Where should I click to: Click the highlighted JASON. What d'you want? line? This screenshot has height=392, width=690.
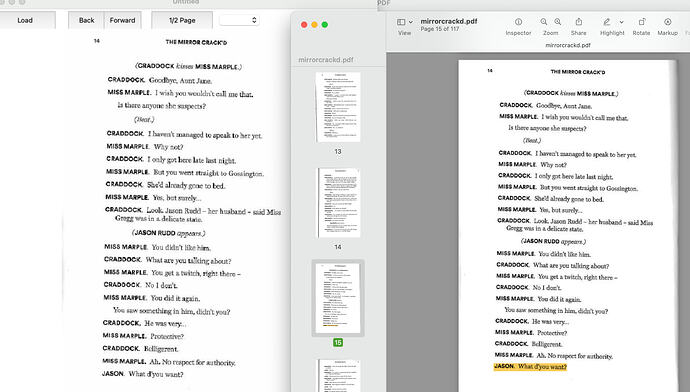[x=530, y=366]
